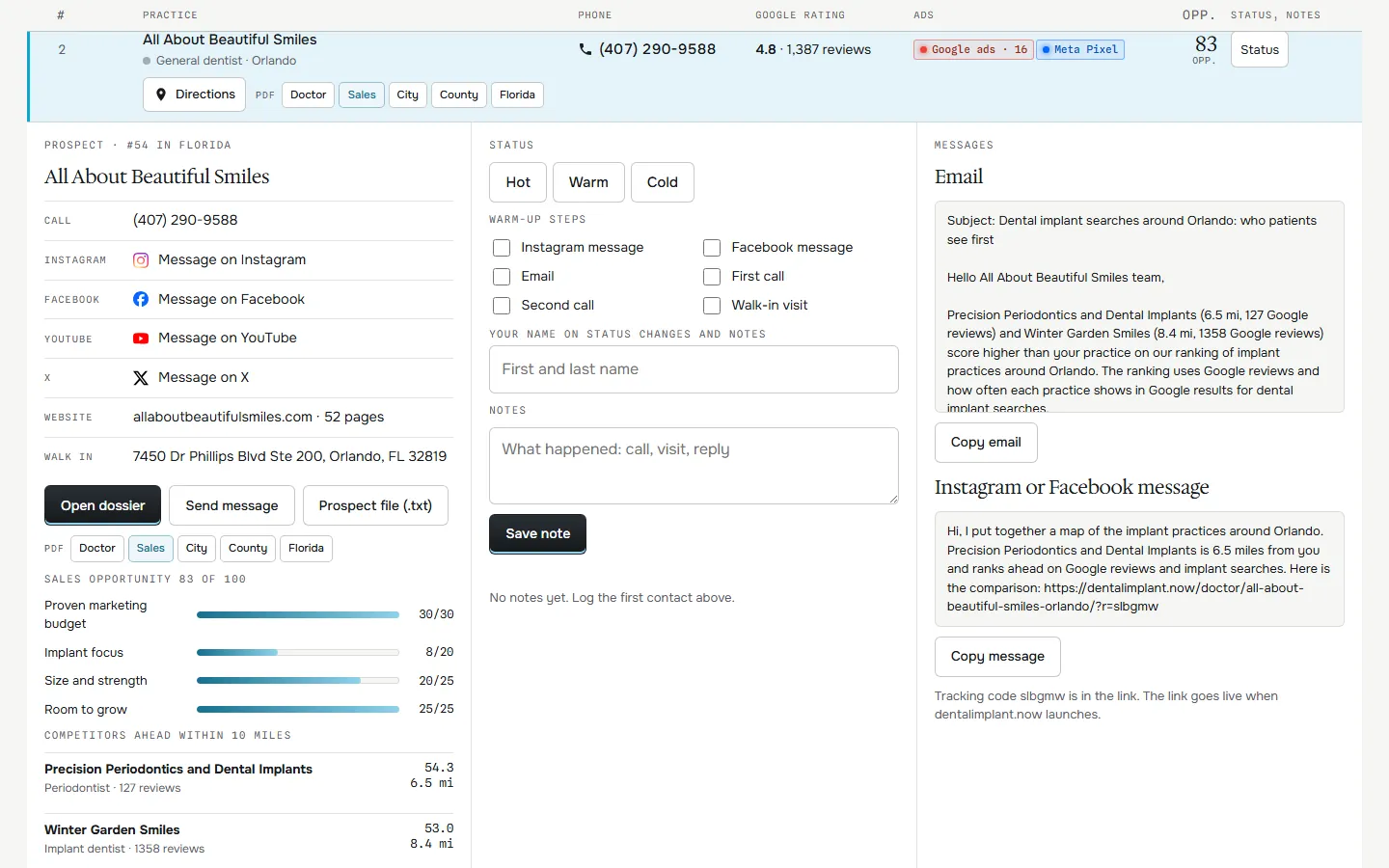Viewport: 1389px width, 868px height.
Task: Tick the Second call checkbox
Action: [502, 306]
